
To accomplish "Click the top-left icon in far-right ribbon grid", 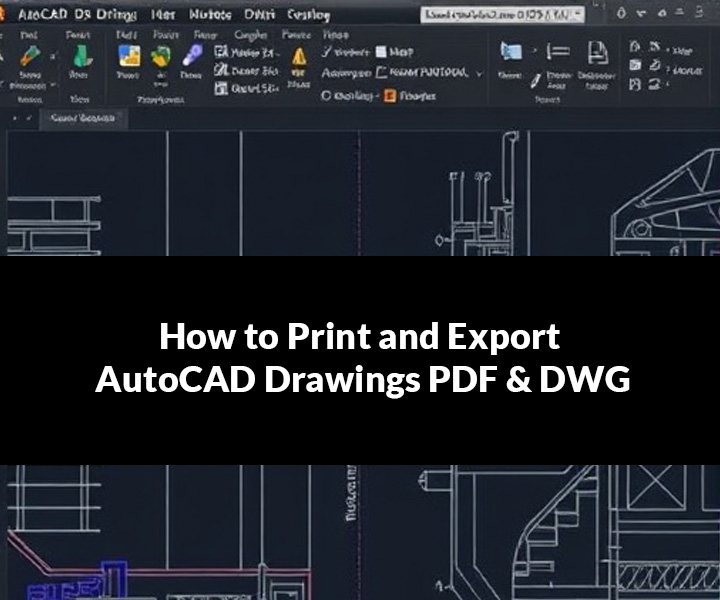I will [x=635, y=46].
